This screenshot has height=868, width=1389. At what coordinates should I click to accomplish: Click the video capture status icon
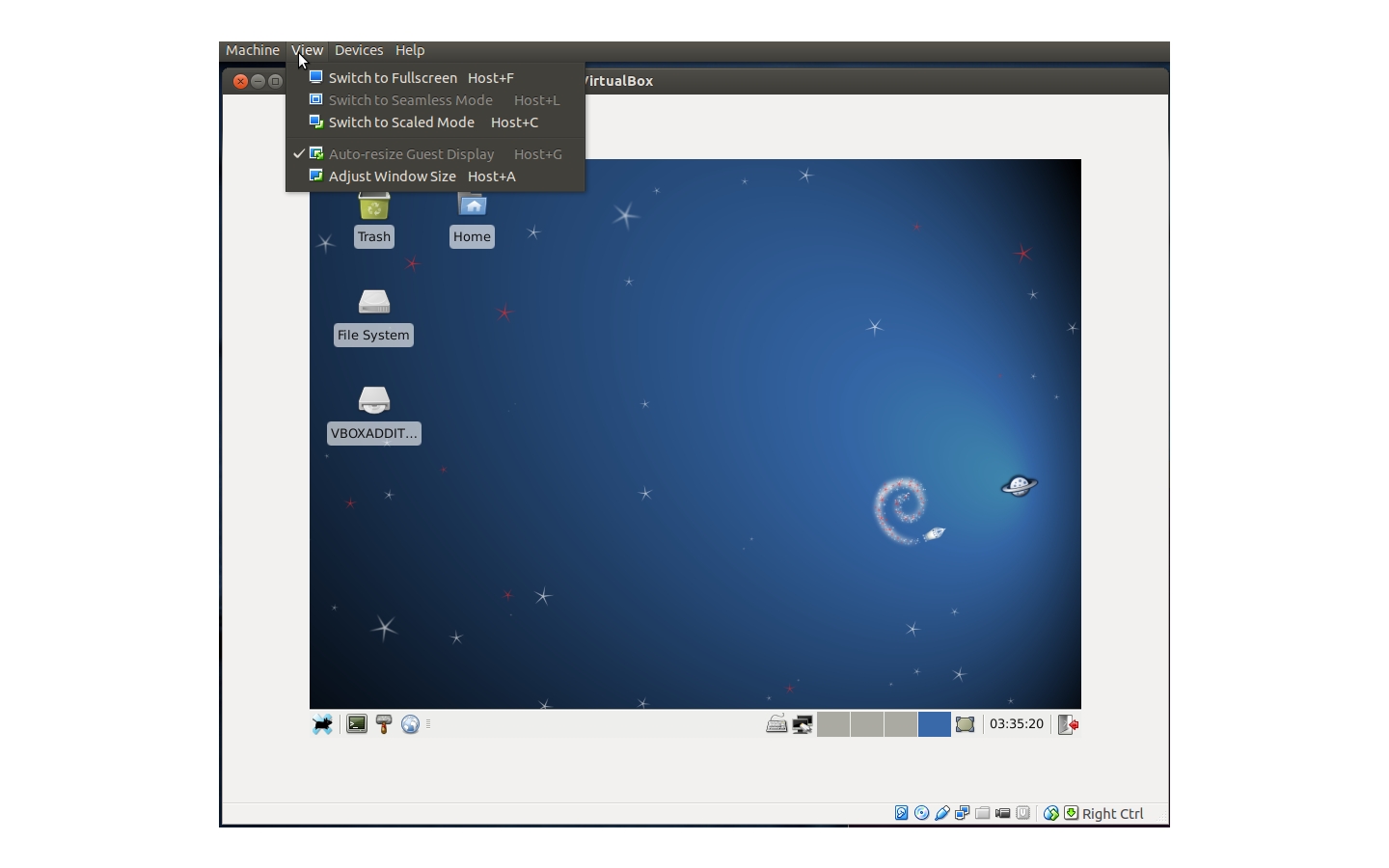(1002, 813)
